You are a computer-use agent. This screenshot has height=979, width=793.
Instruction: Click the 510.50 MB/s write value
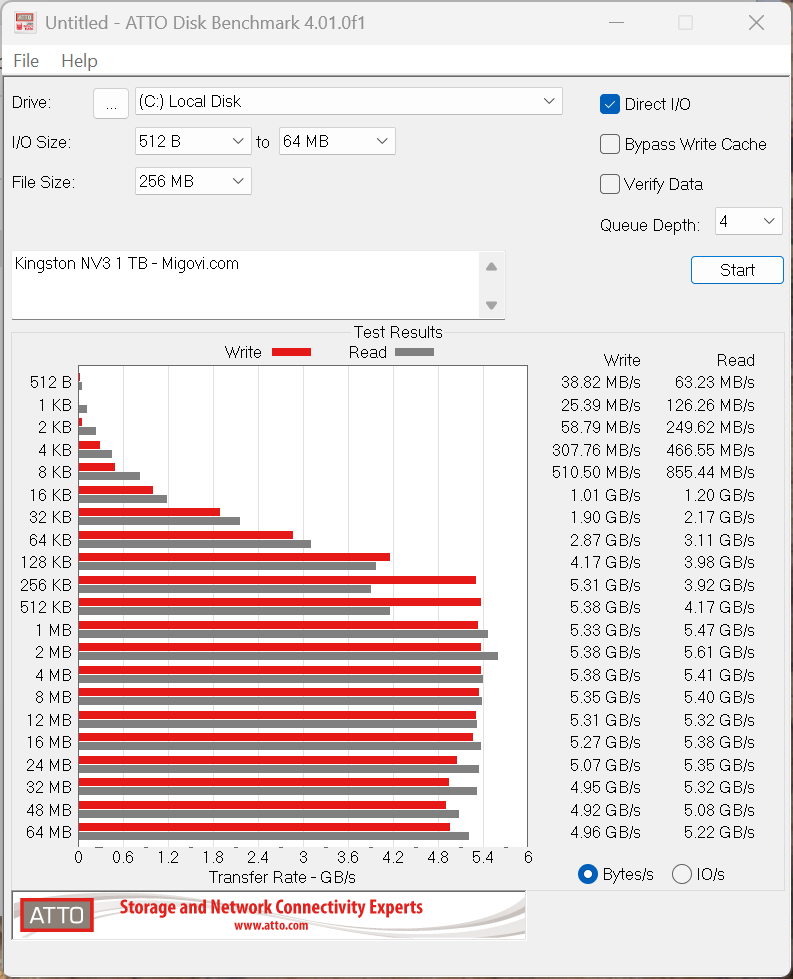point(596,472)
